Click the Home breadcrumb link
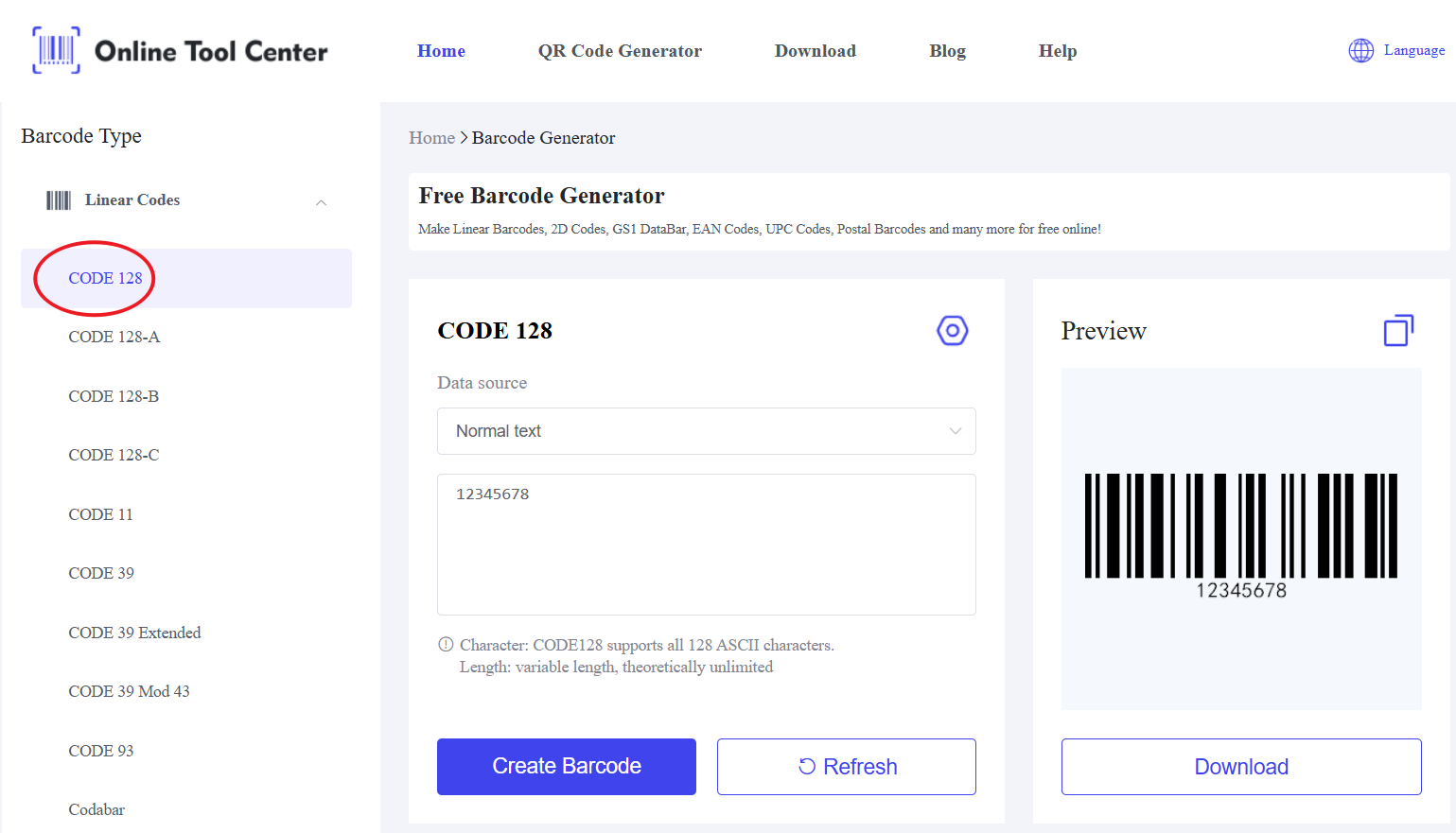The image size is (1456, 833). pyautogui.click(x=431, y=138)
